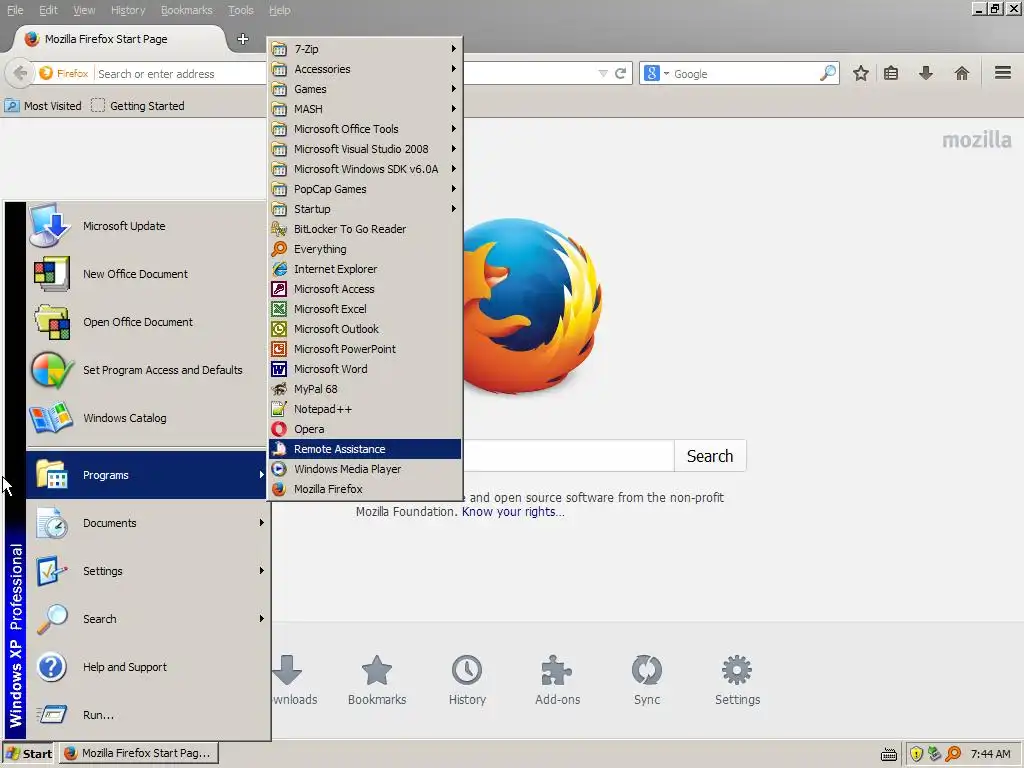1024x768 pixels.
Task: Launch Microsoft PowerPoint
Action: pos(364,349)
